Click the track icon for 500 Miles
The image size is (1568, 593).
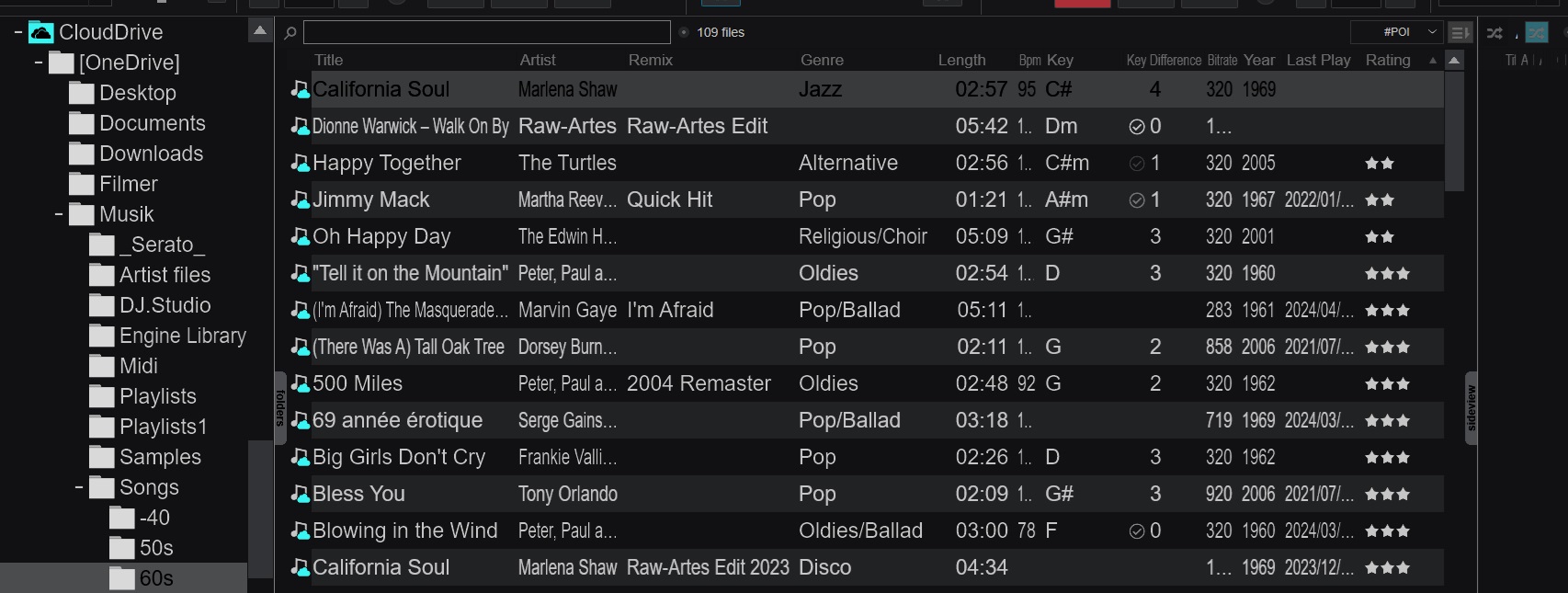coord(300,383)
